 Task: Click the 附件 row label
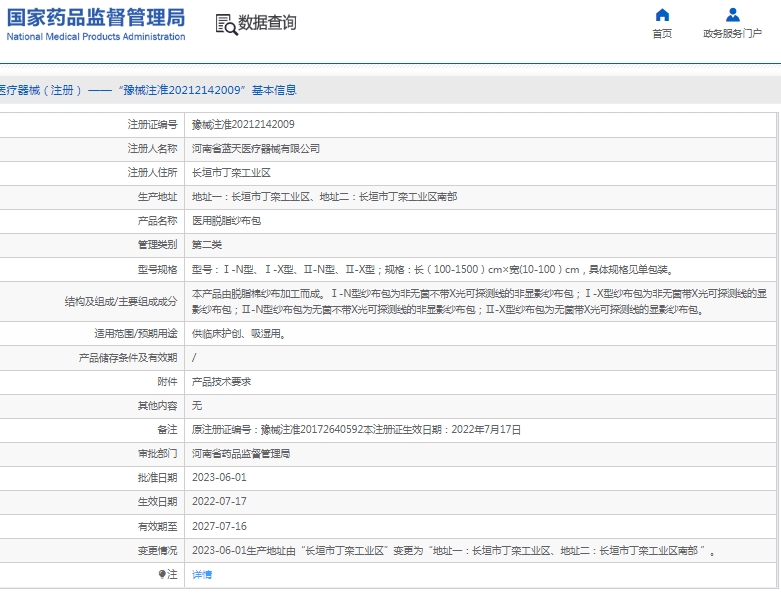coord(167,381)
